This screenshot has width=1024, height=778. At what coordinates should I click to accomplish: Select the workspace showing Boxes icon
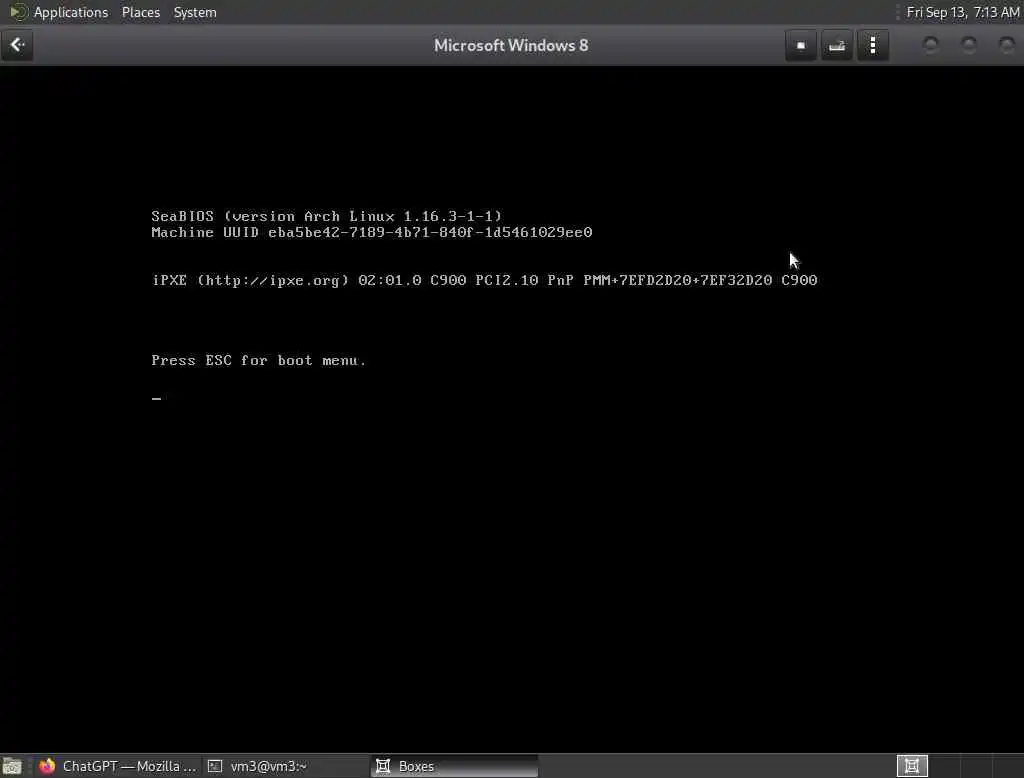point(912,766)
